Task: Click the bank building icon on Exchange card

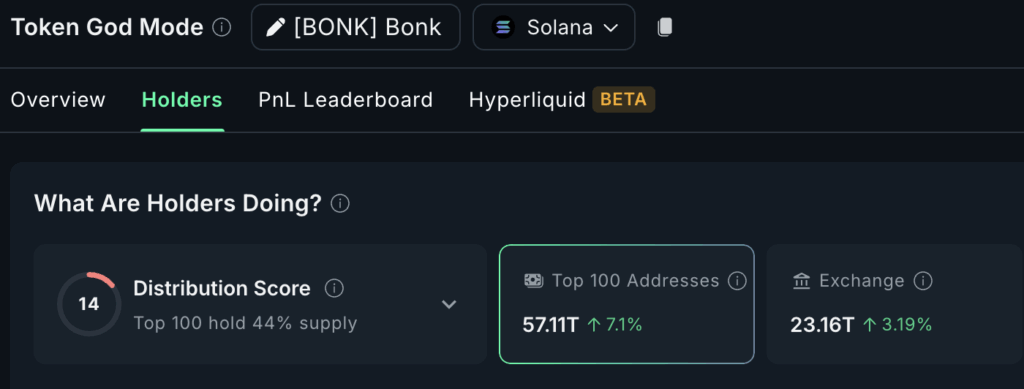Action: (x=801, y=281)
